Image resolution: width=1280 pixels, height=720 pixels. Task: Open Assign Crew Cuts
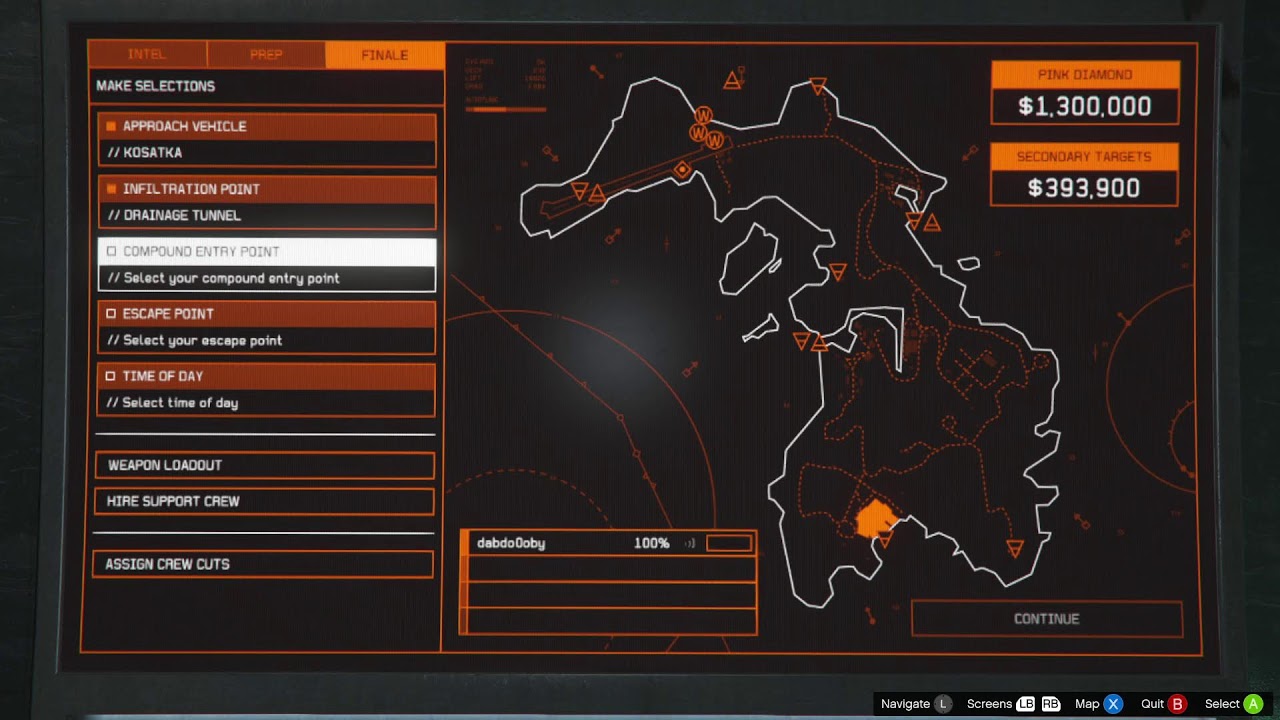pos(263,564)
